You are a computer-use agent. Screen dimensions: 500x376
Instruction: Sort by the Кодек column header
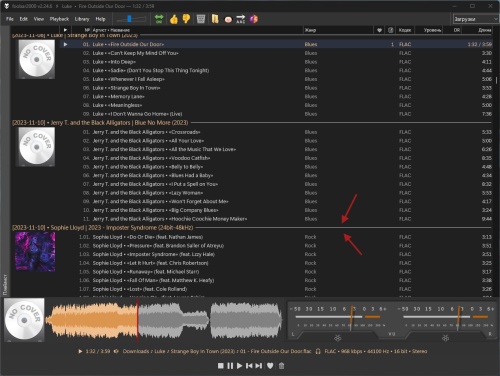pos(405,30)
